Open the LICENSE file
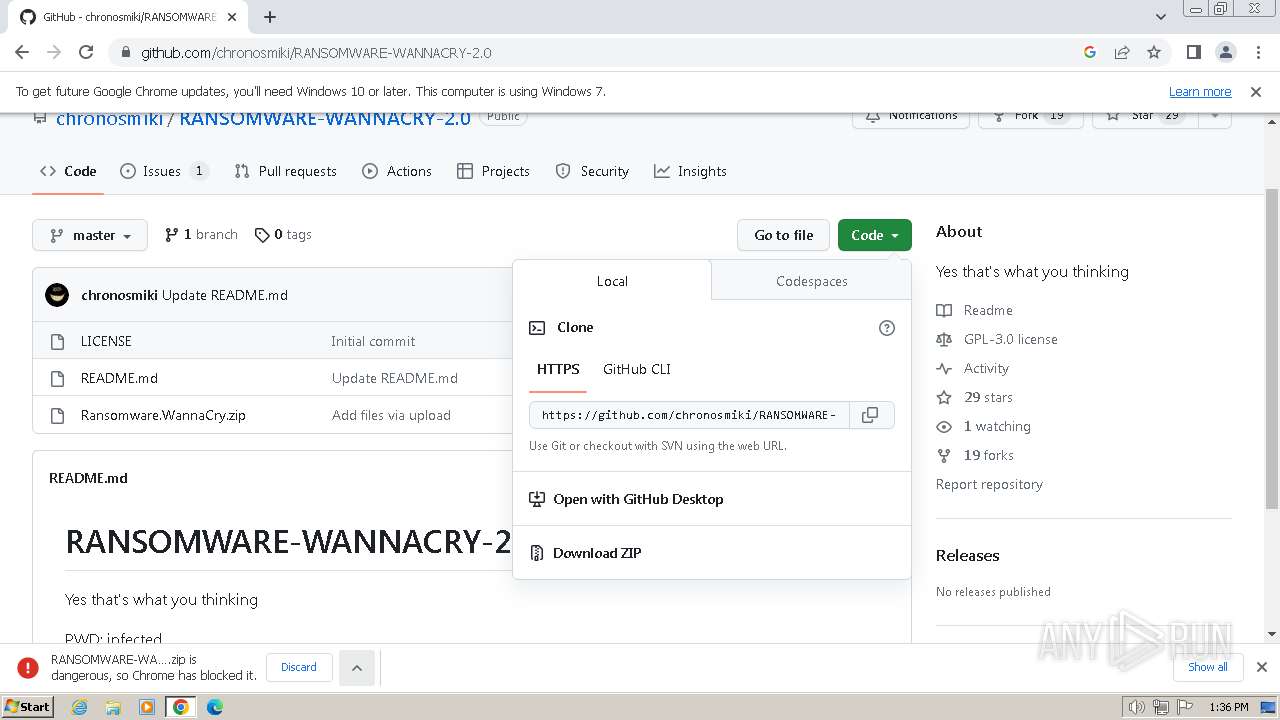This screenshot has height=720, width=1280. pos(106,341)
